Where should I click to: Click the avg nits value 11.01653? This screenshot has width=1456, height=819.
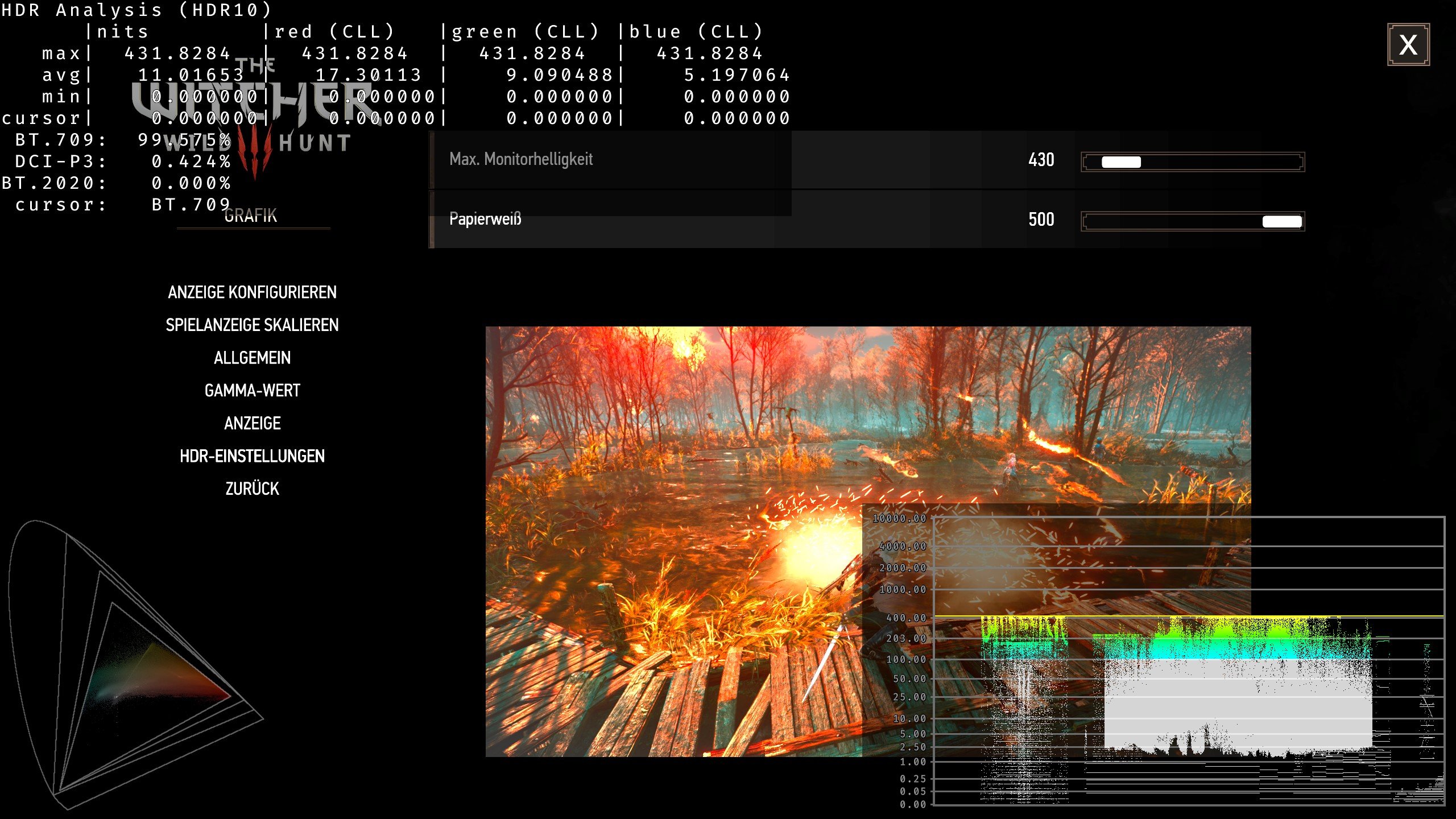[191, 75]
